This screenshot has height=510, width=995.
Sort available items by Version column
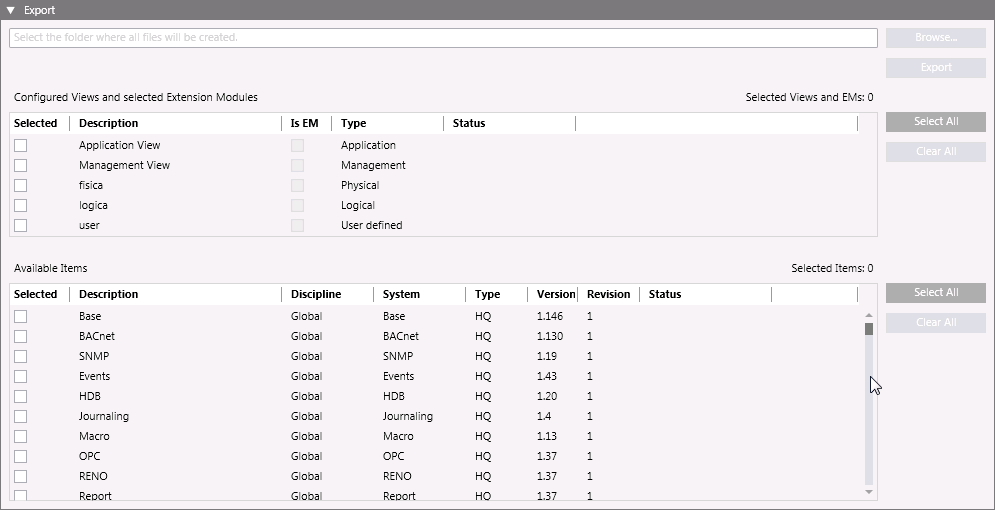pyautogui.click(x=555, y=295)
